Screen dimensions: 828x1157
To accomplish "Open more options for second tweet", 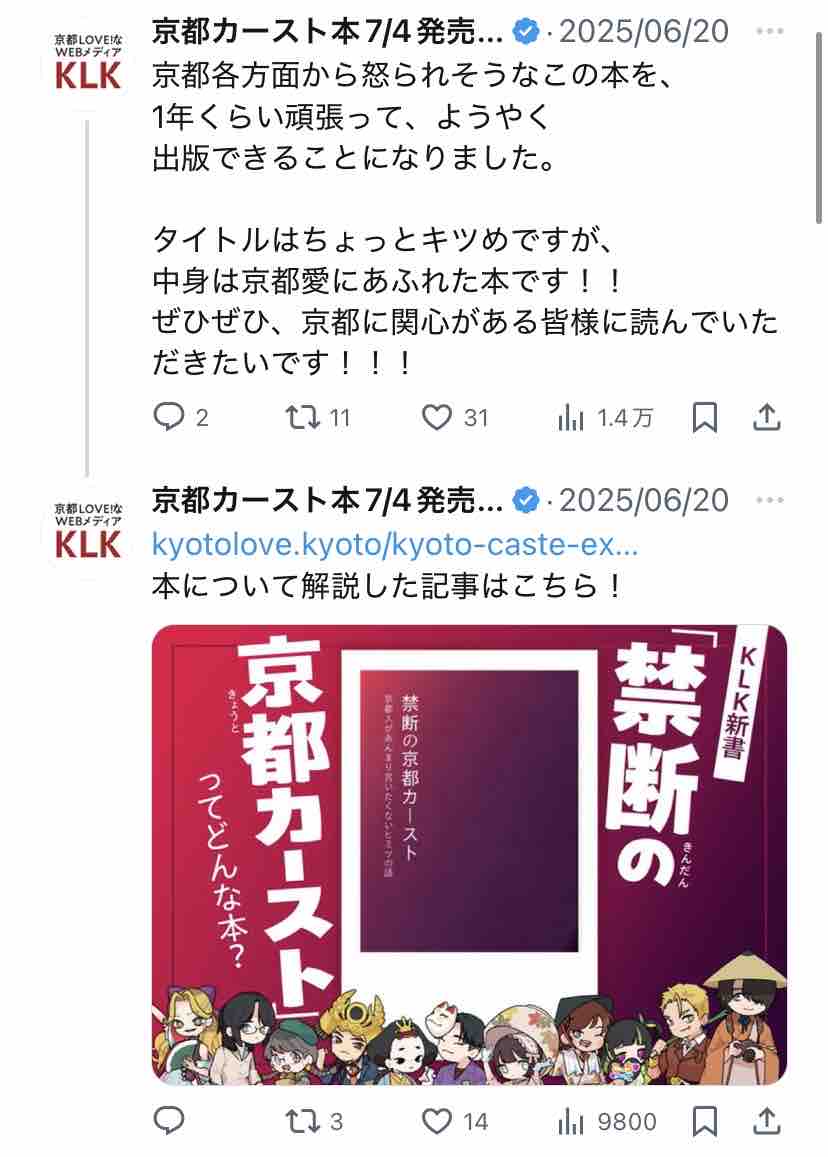I will [x=770, y=500].
